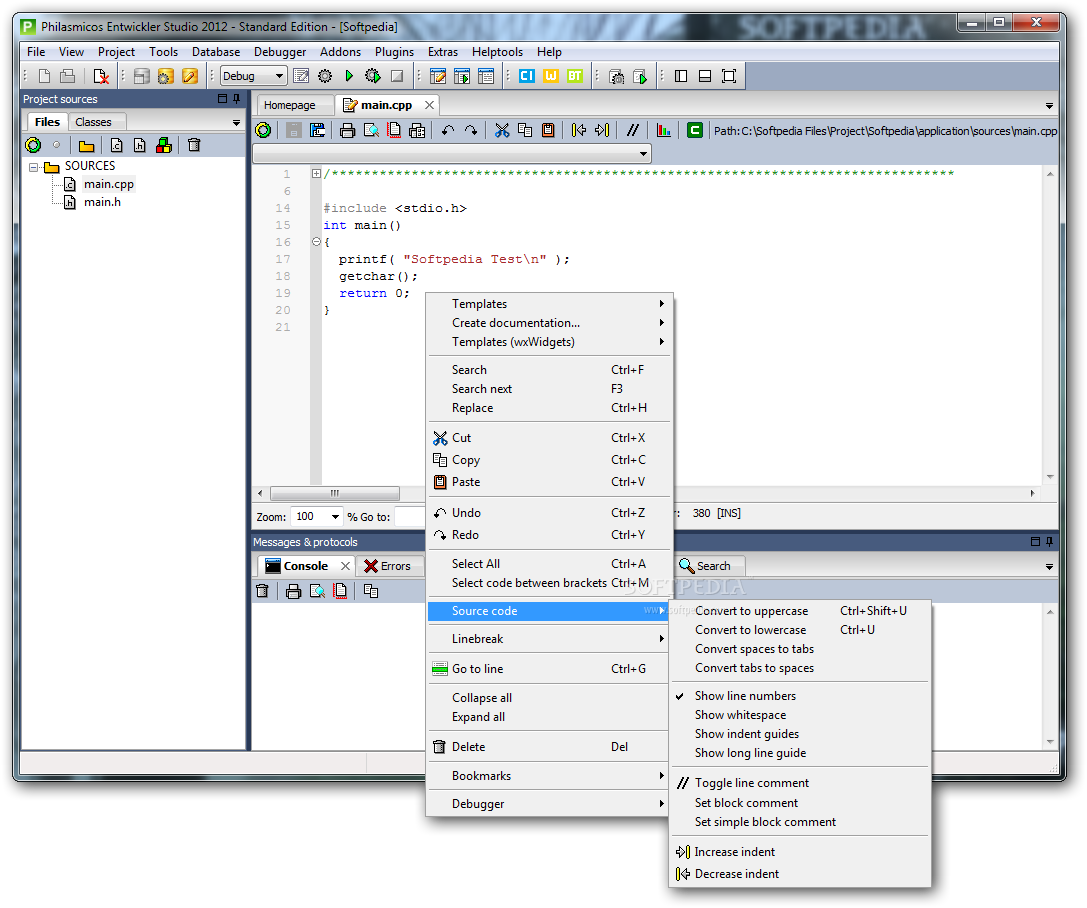Screen dimensions: 1087x908
Task: Open editor tab list dropdown arrow
Action: [x=1050, y=106]
